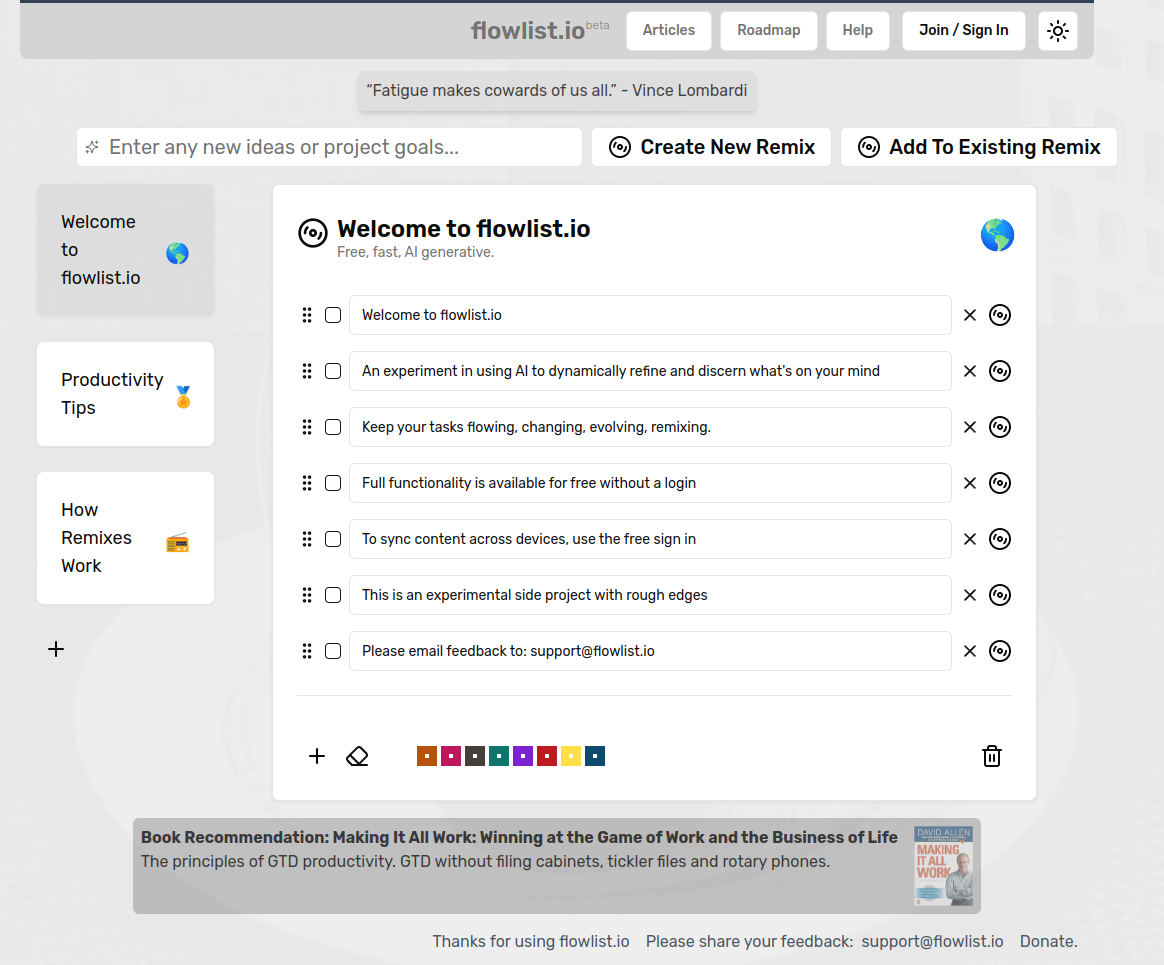Click the Vince Lombardi quote banner
1164x965 pixels.
pyautogui.click(x=557, y=91)
